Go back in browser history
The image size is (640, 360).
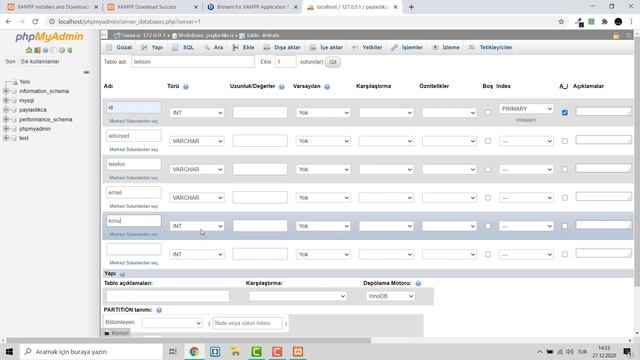coord(9,22)
